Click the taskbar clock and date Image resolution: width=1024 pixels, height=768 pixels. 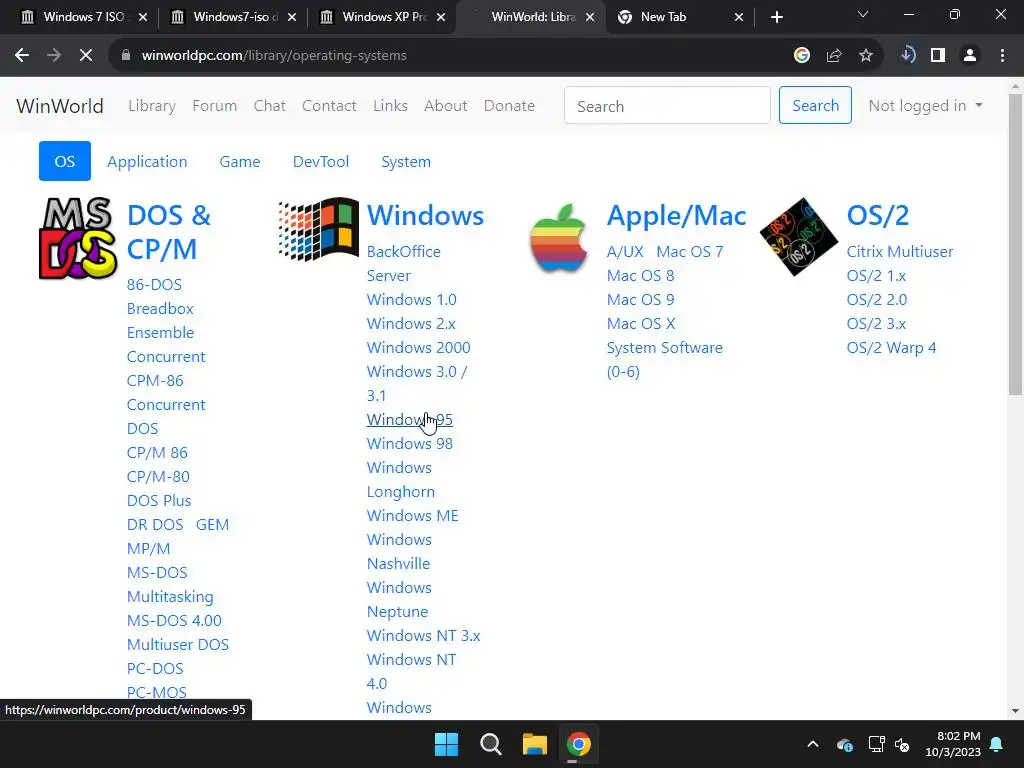953,744
